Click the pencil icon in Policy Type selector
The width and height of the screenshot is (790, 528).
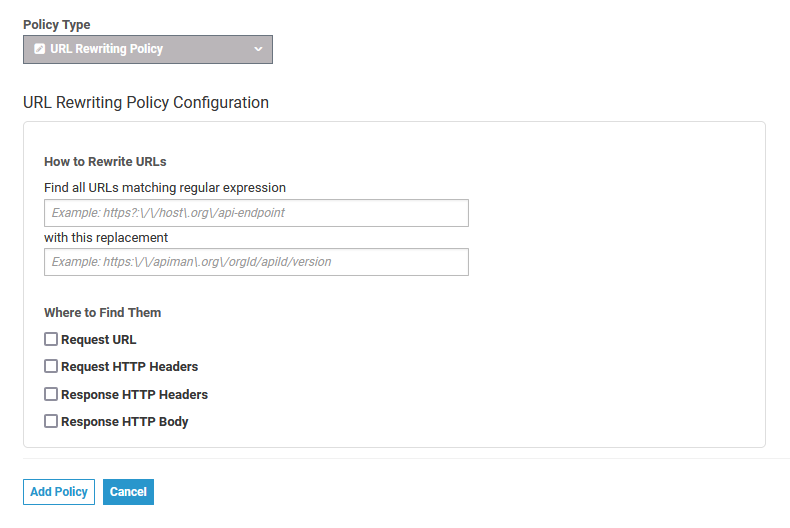[x=39, y=49]
